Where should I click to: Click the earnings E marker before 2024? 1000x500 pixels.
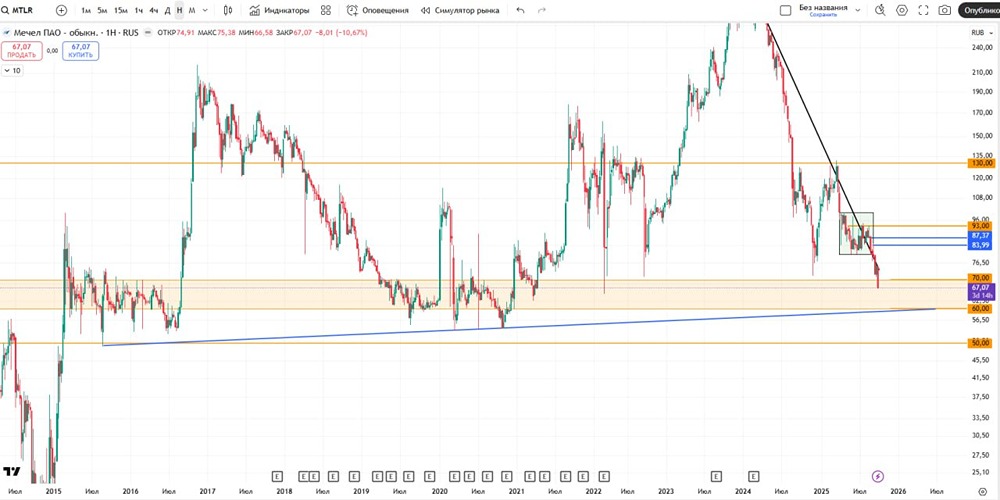pos(716,476)
